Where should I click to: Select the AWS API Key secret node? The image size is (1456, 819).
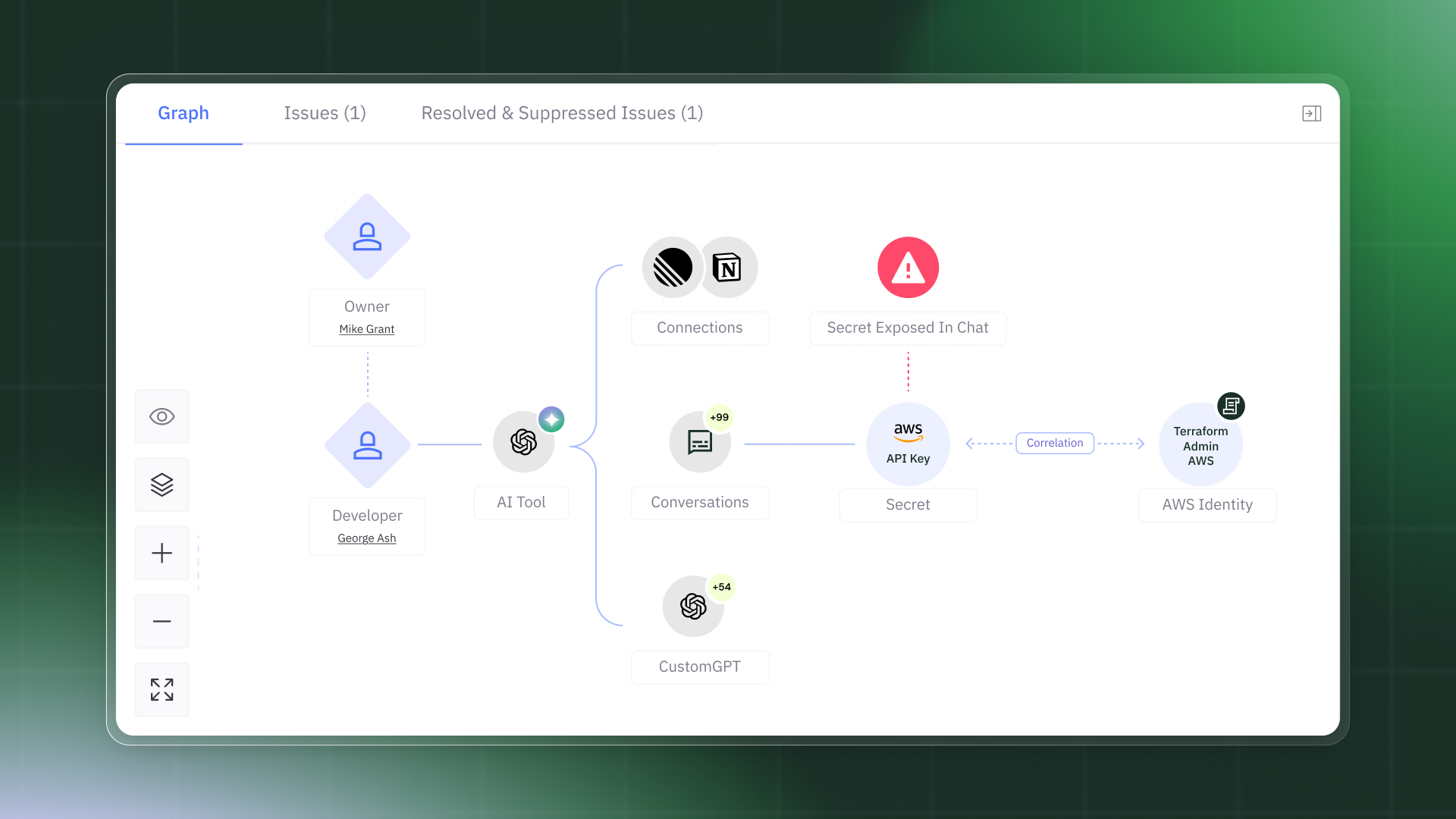(x=908, y=444)
